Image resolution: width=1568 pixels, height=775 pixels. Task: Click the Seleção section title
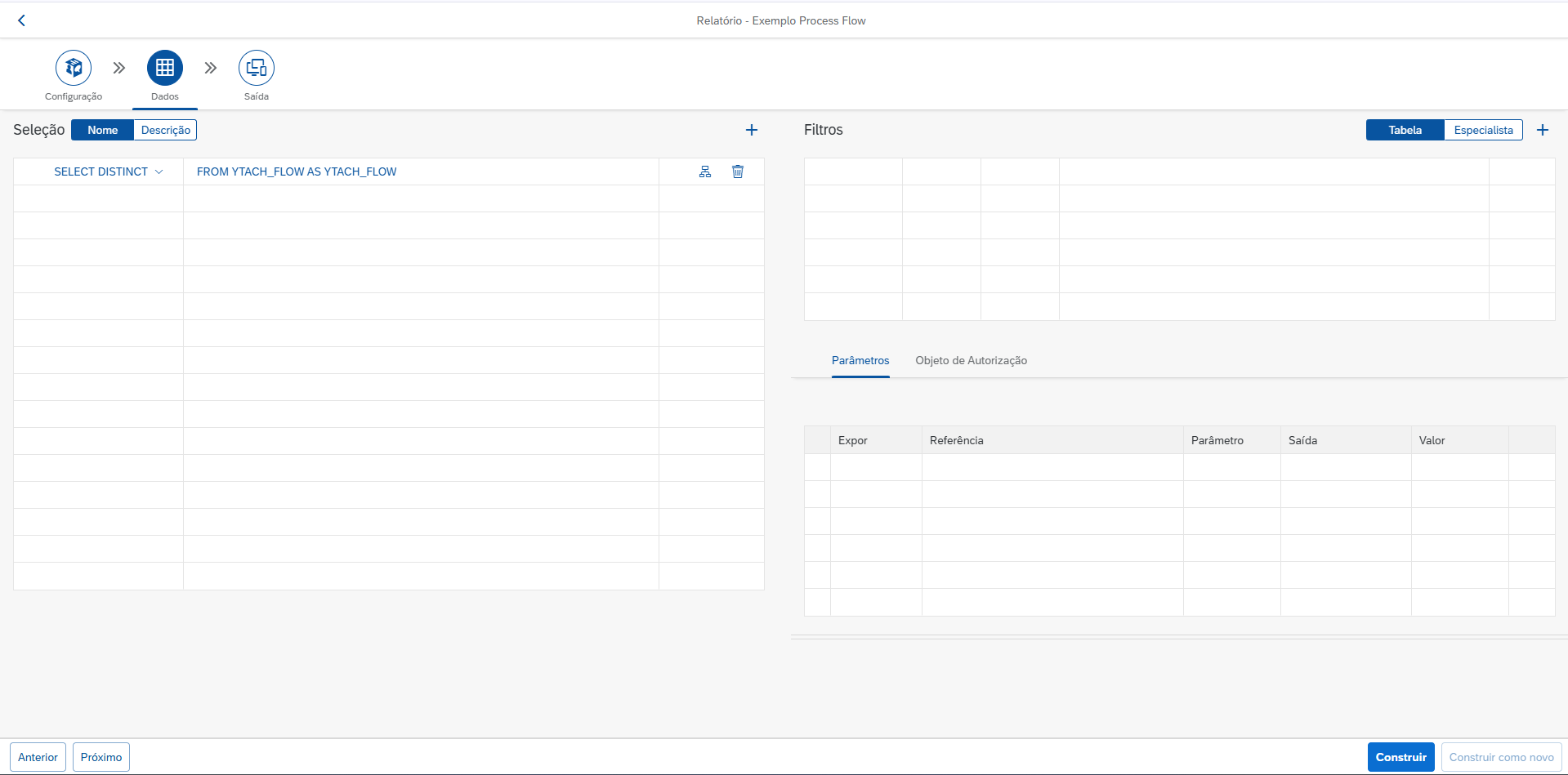39,130
